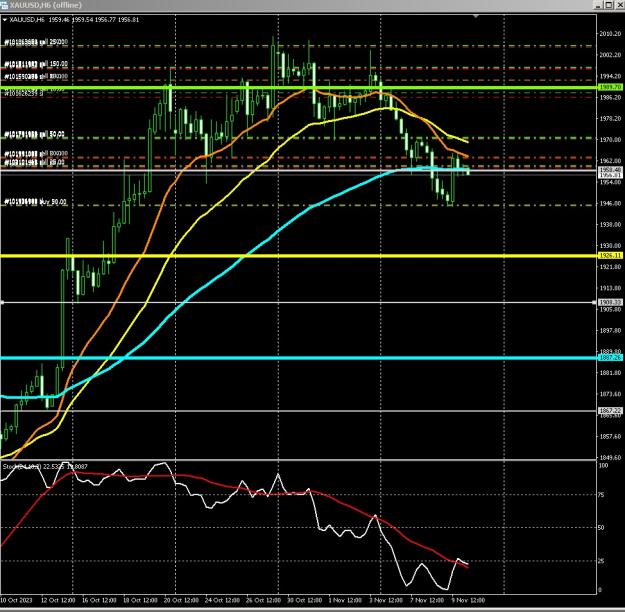Click the 30 Oct 12:00 time label
The height and width of the screenshot is (612, 625).
coord(304,600)
